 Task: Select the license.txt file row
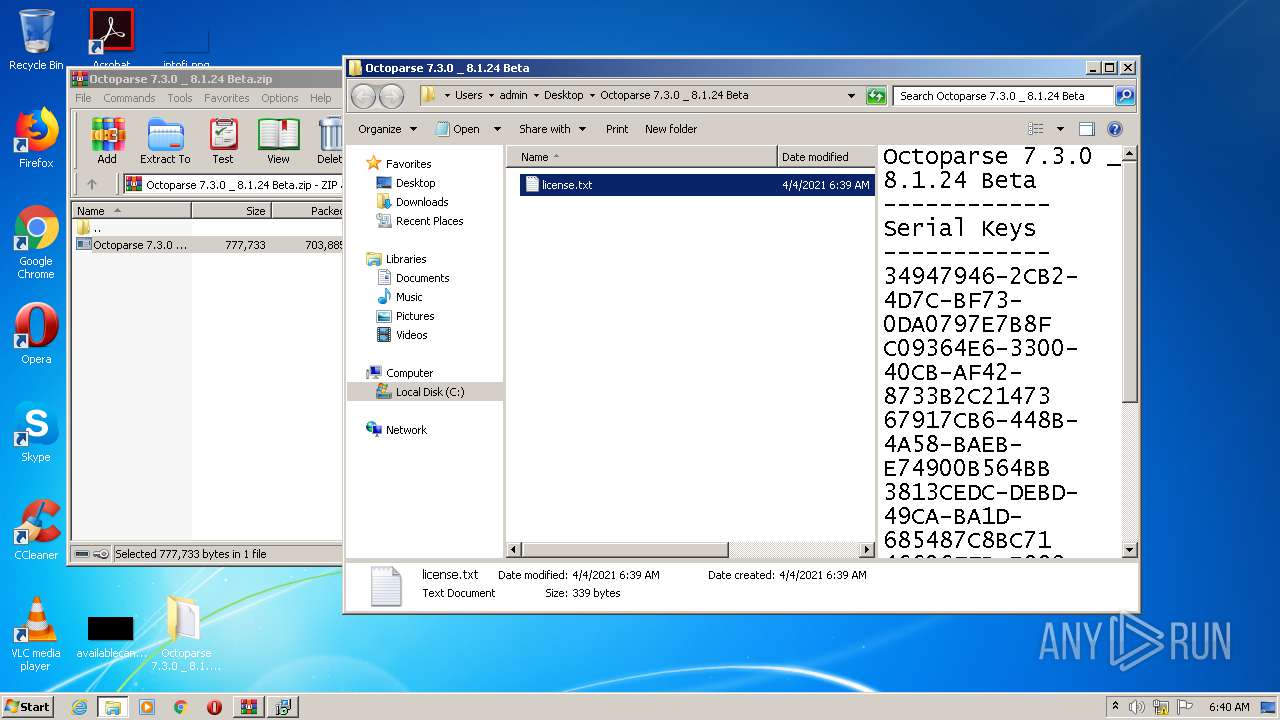tap(697, 185)
